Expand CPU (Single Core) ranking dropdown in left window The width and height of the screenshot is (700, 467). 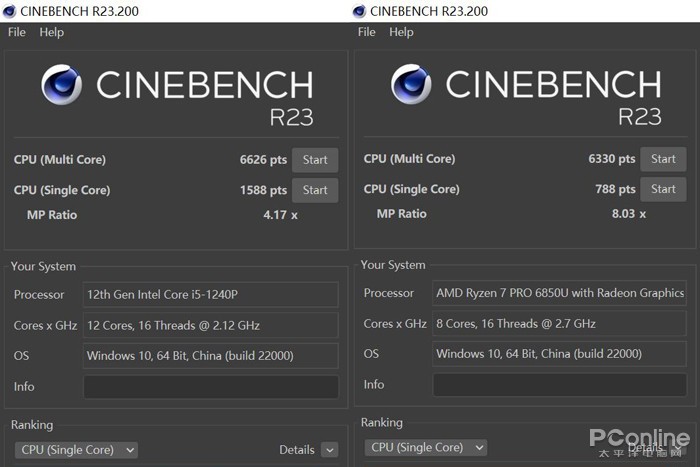76,450
